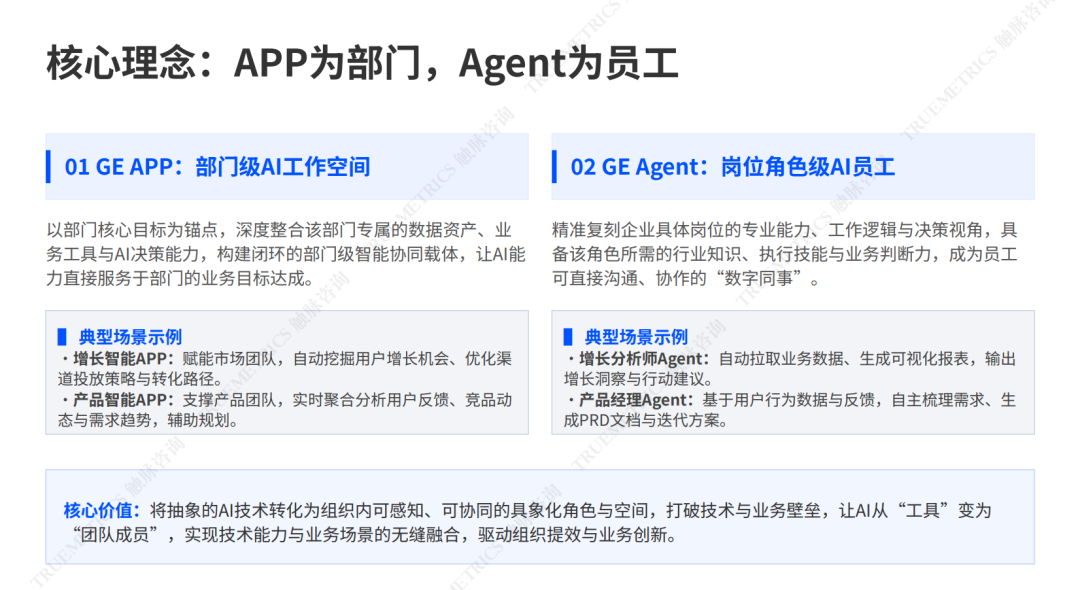Click the 核心价值 label in the bottom box
The image size is (1080, 590).
[x=102, y=510]
